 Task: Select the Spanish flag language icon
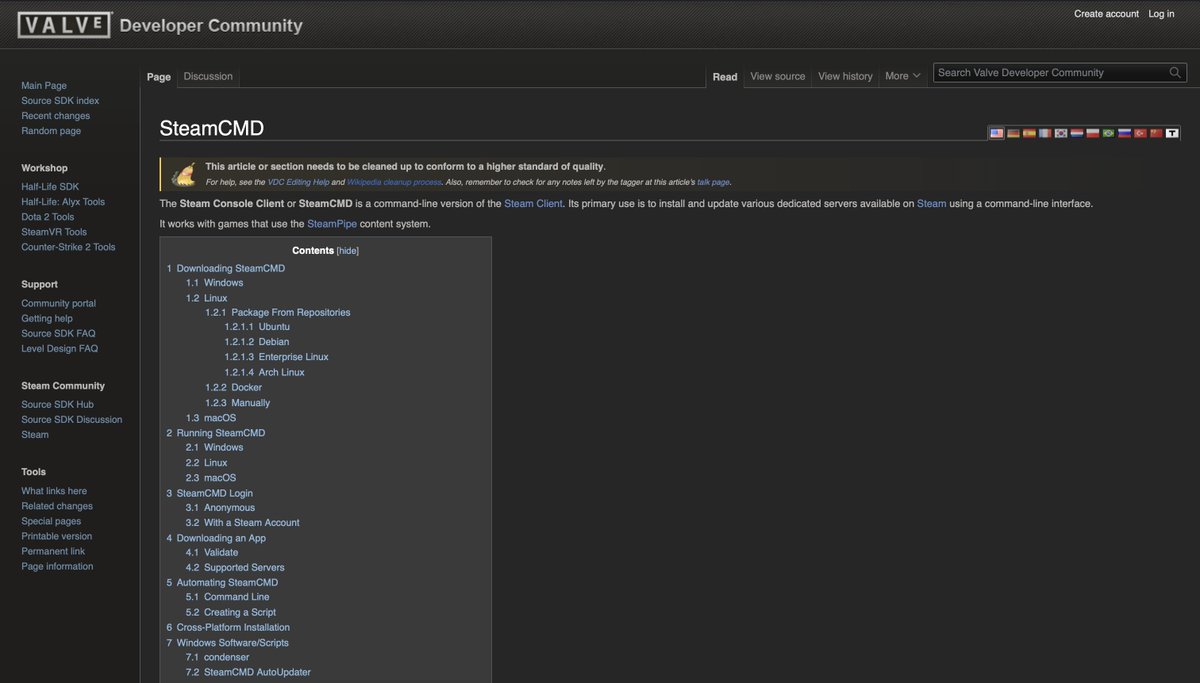(x=1029, y=133)
